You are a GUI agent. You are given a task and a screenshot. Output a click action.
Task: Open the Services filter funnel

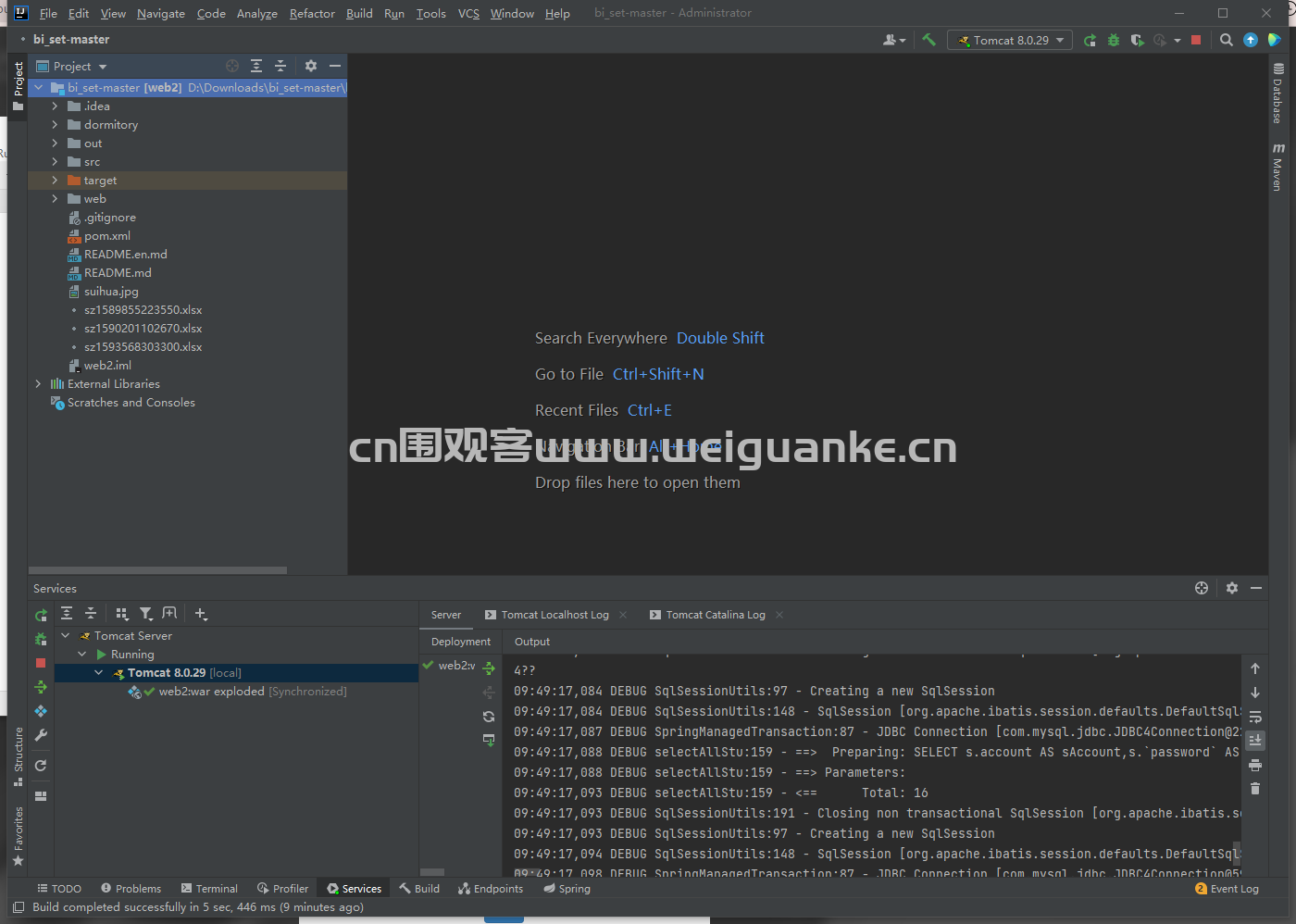(146, 613)
